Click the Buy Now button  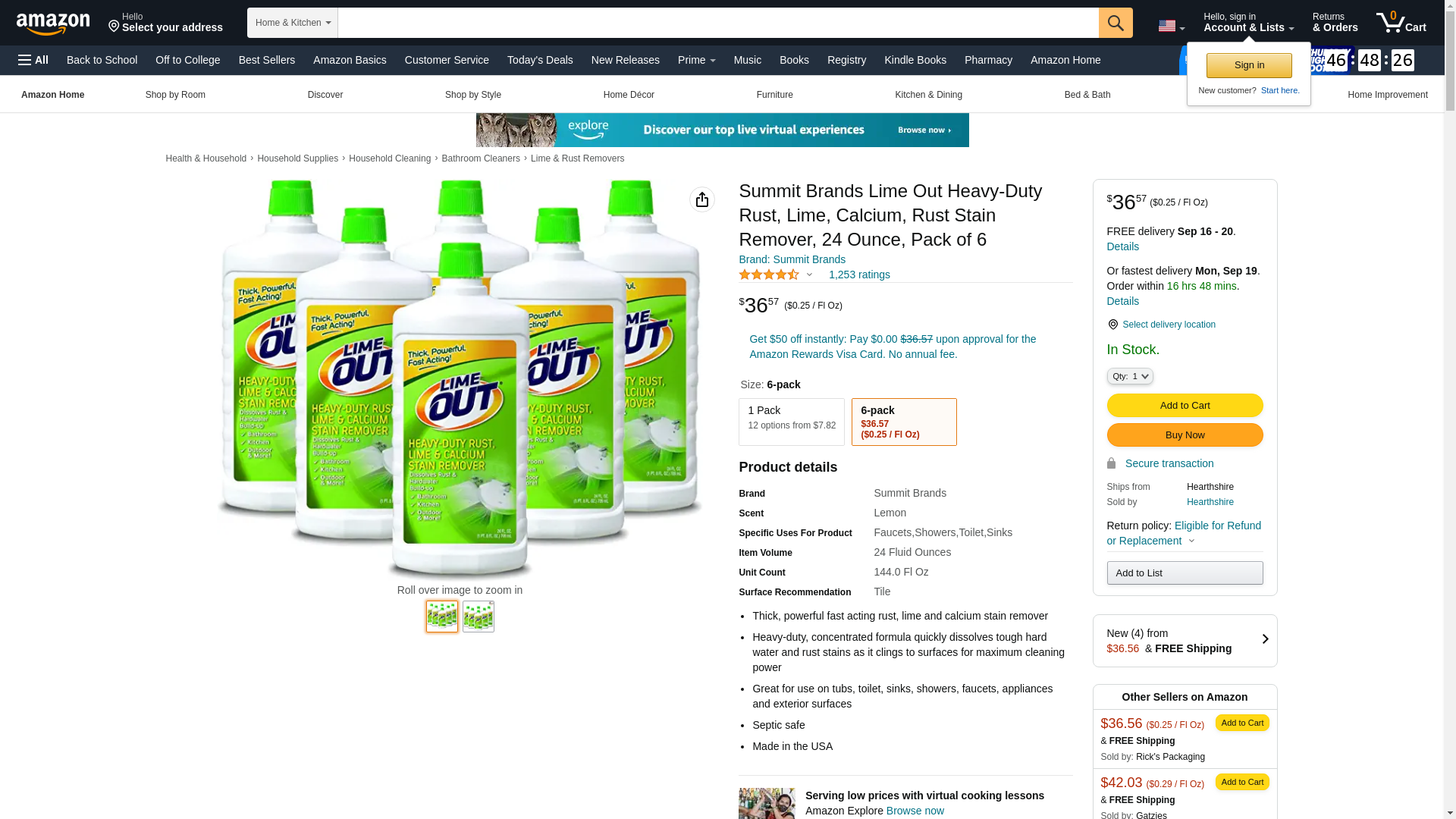point(1185,435)
